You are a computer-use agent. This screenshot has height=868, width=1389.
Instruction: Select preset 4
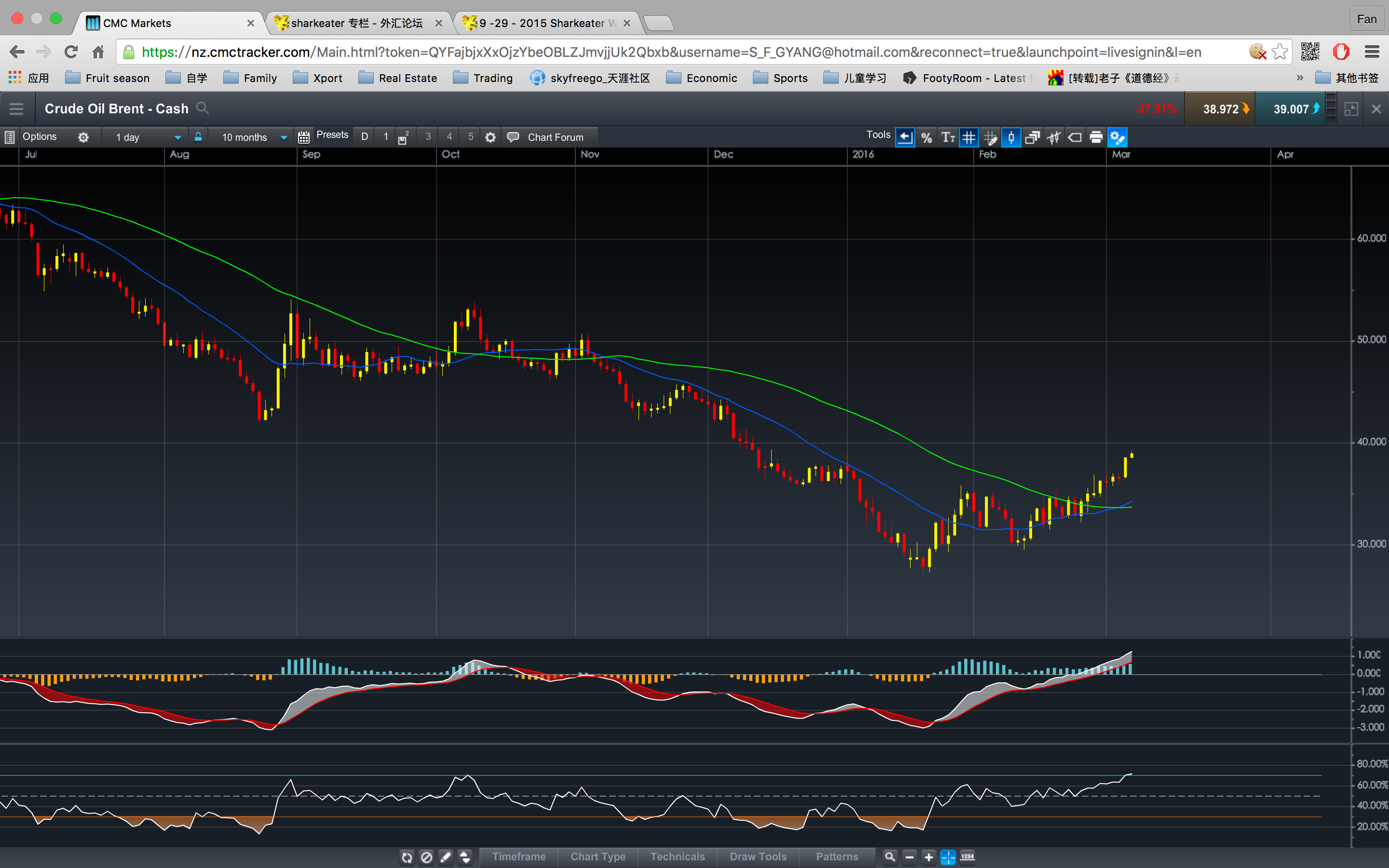[x=449, y=136]
